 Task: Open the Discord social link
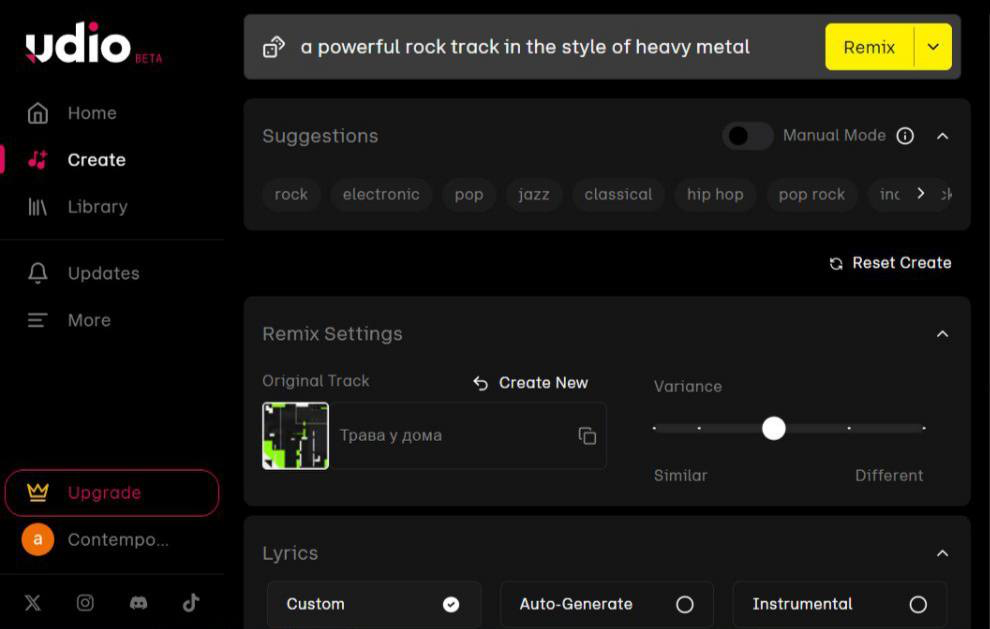click(x=139, y=602)
